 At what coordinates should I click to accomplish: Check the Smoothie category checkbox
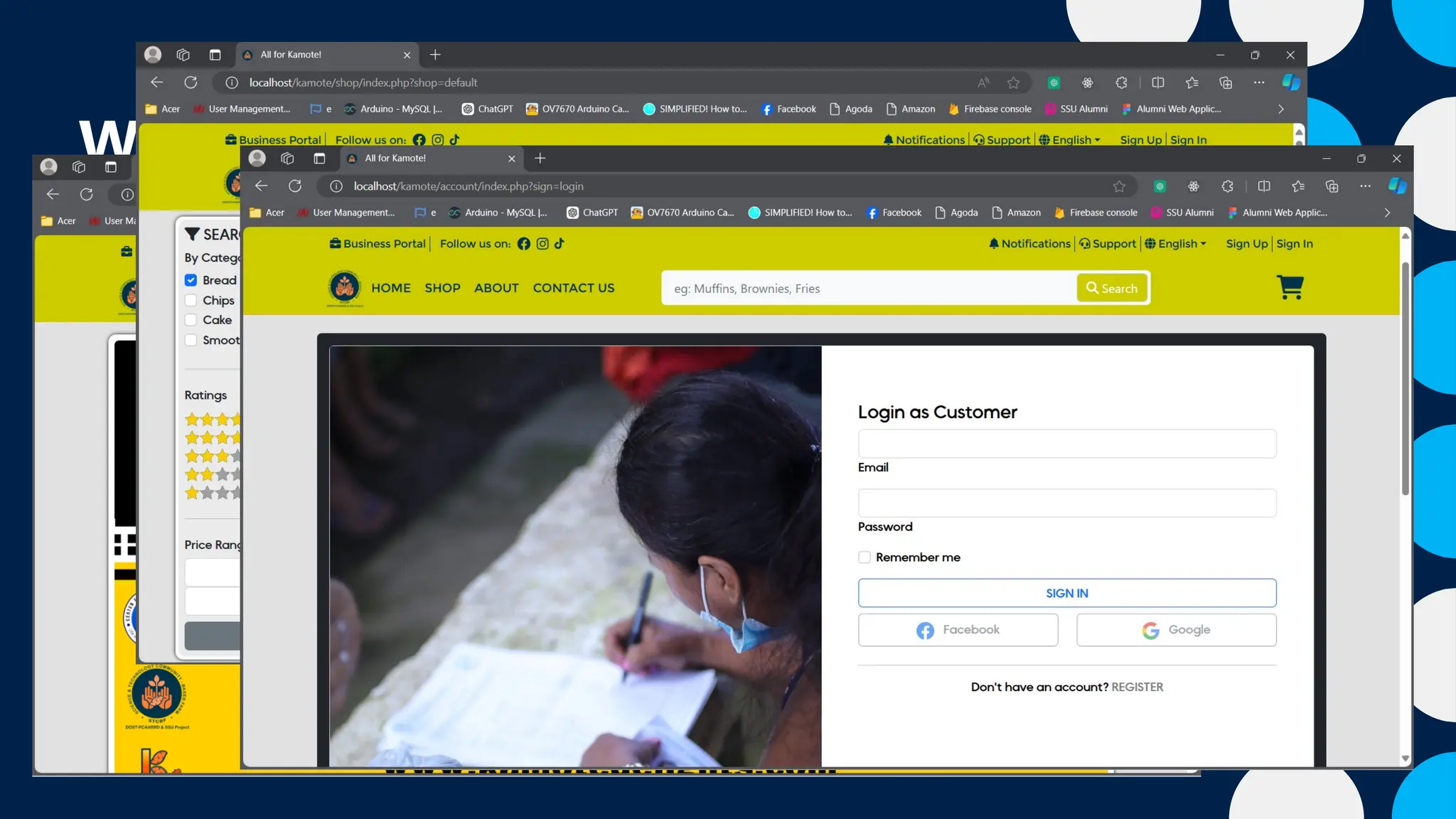tap(191, 340)
